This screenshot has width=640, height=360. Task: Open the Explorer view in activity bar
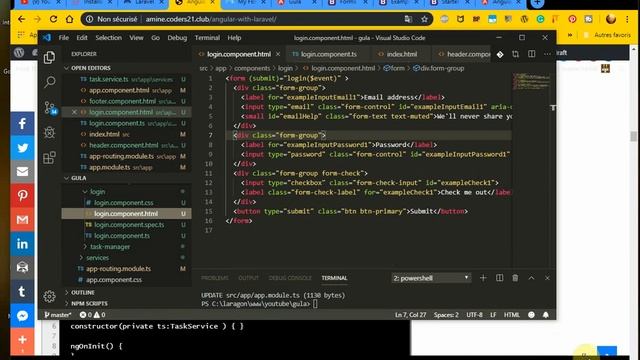pyautogui.click(x=49, y=58)
